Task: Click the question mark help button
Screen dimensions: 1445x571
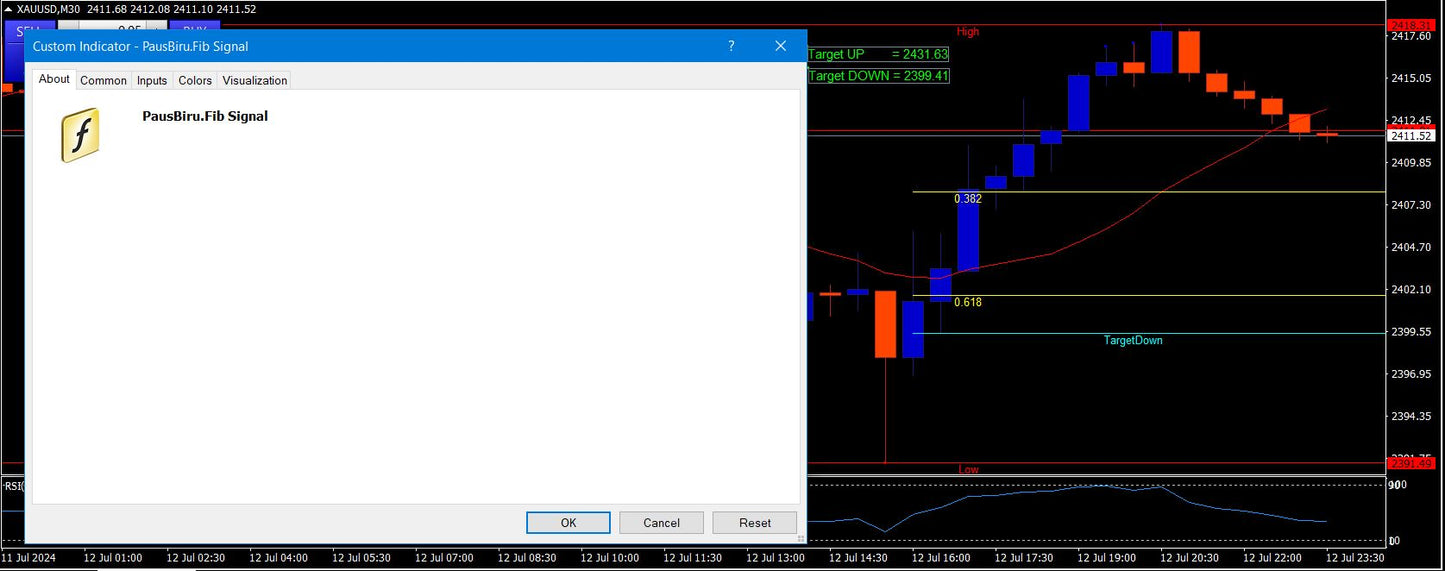Action: click(x=731, y=46)
